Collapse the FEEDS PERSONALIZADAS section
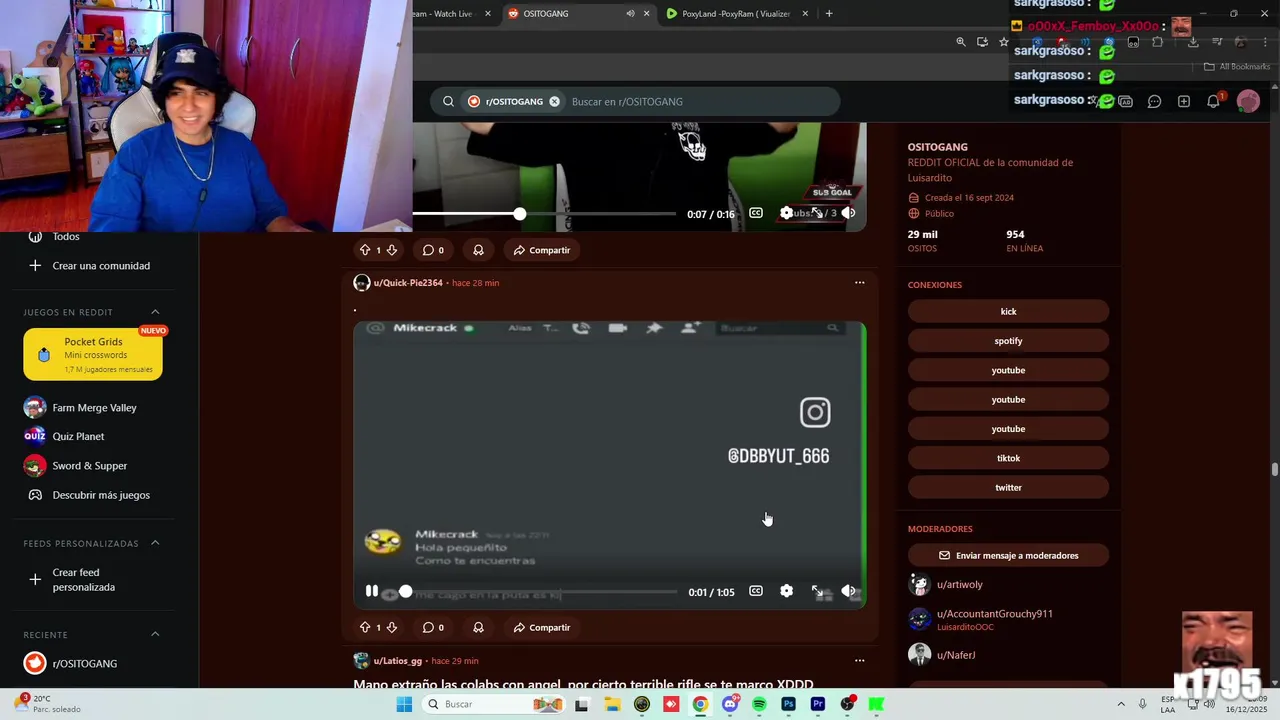This screenshot has height=720, width=1280. (x=155, y=543)
